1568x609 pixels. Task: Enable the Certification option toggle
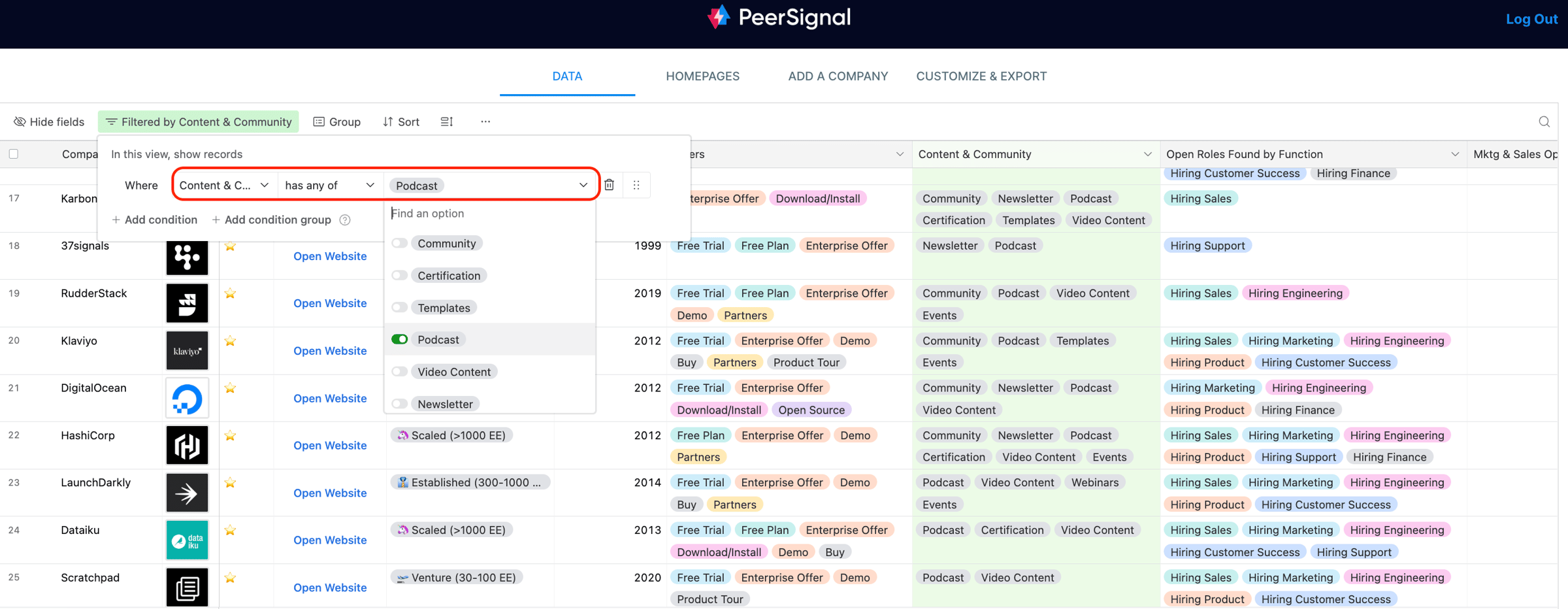[399, 275]
